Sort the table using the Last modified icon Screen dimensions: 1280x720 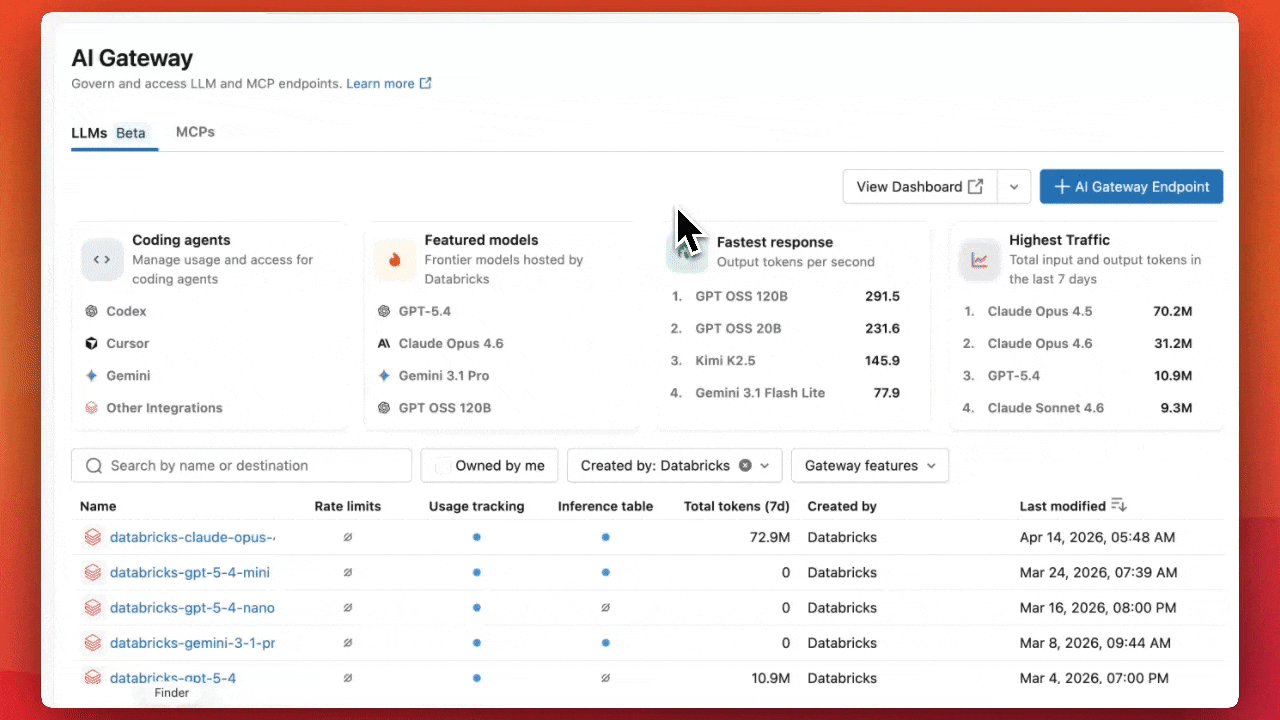click(x=1118, y=505)
